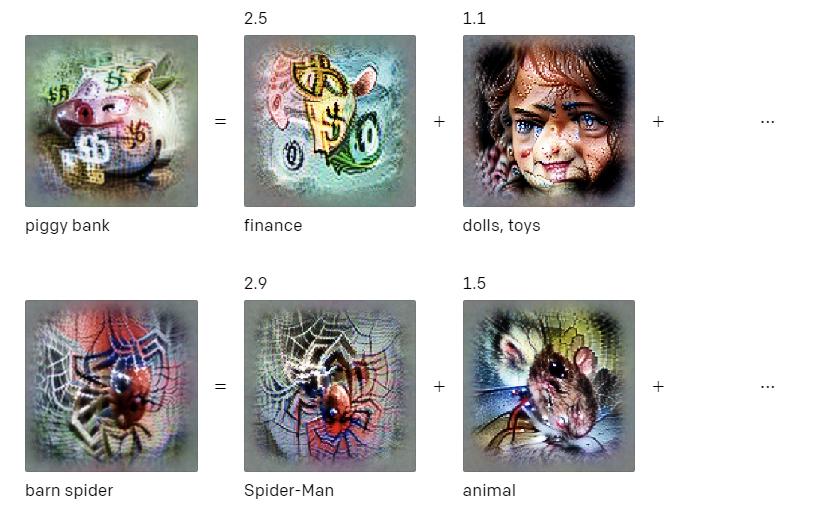Select the finance feature image

coord(330,121)
